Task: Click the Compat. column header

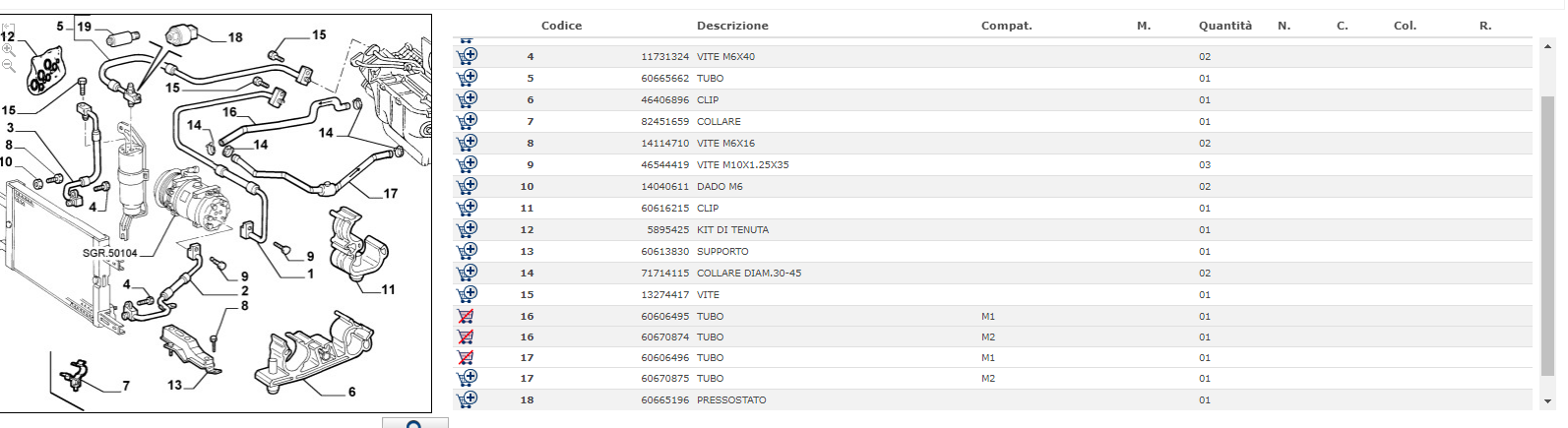Action: [1006, 26]
